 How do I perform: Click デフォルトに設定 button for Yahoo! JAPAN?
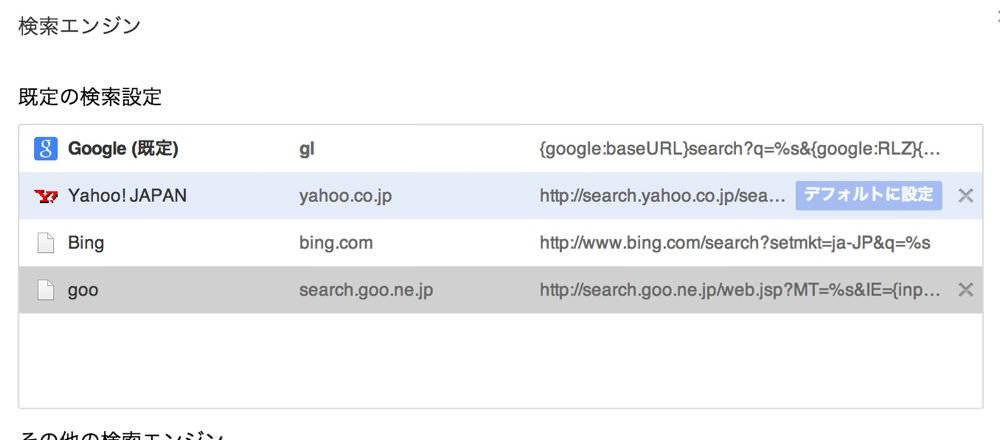point(869,195)
